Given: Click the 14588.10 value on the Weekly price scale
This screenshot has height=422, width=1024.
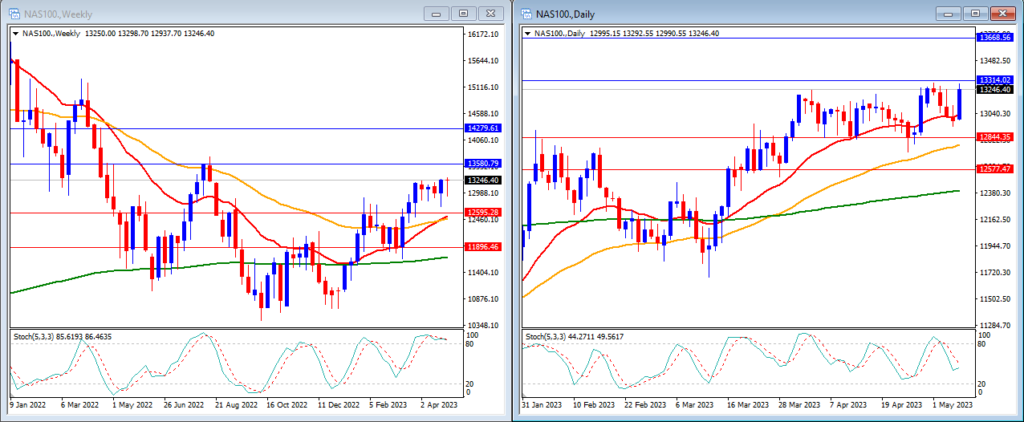Looking at the screenshot, I should coord(483,114).
